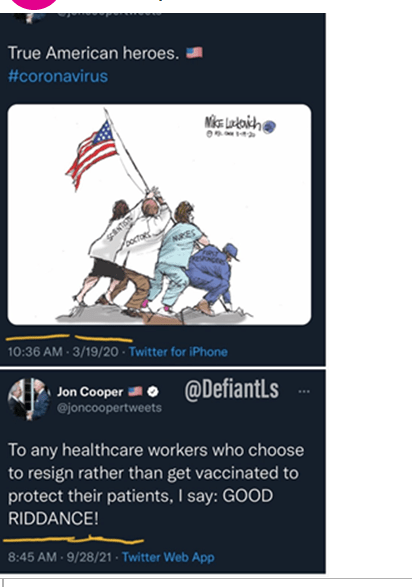Open the three-dots more menu on Jon Cooper's tweet
The image size is (412, 587).
point(304,392)
